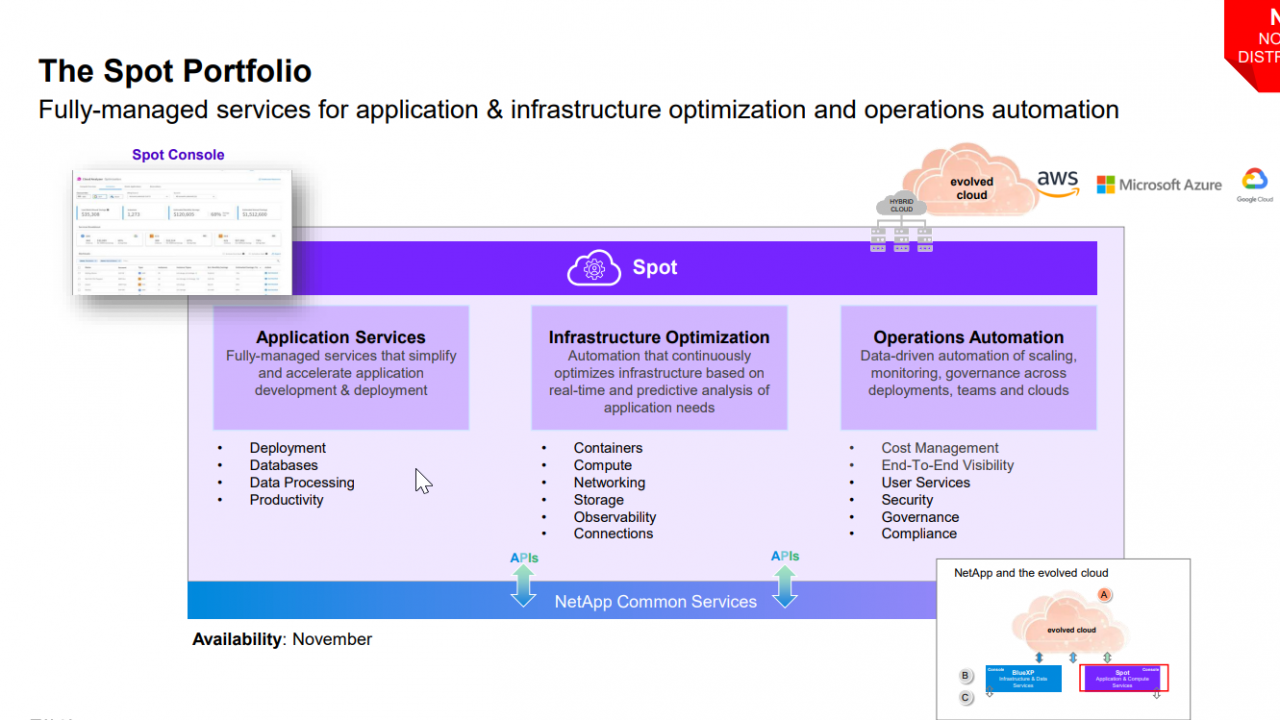Click the gray circle marker C

click(x=966, y=698)
